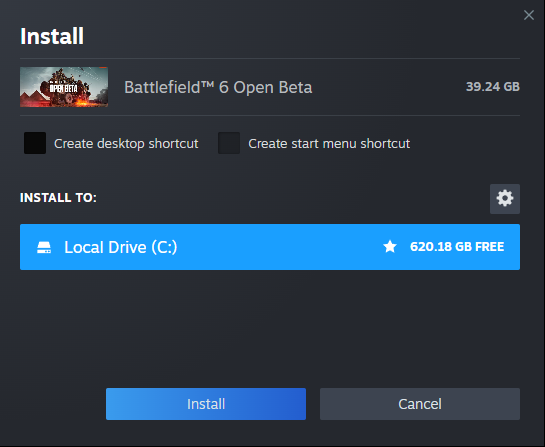Open storage settings via gear icon
The width and height of the screenshot is (545, 447).
505,199
